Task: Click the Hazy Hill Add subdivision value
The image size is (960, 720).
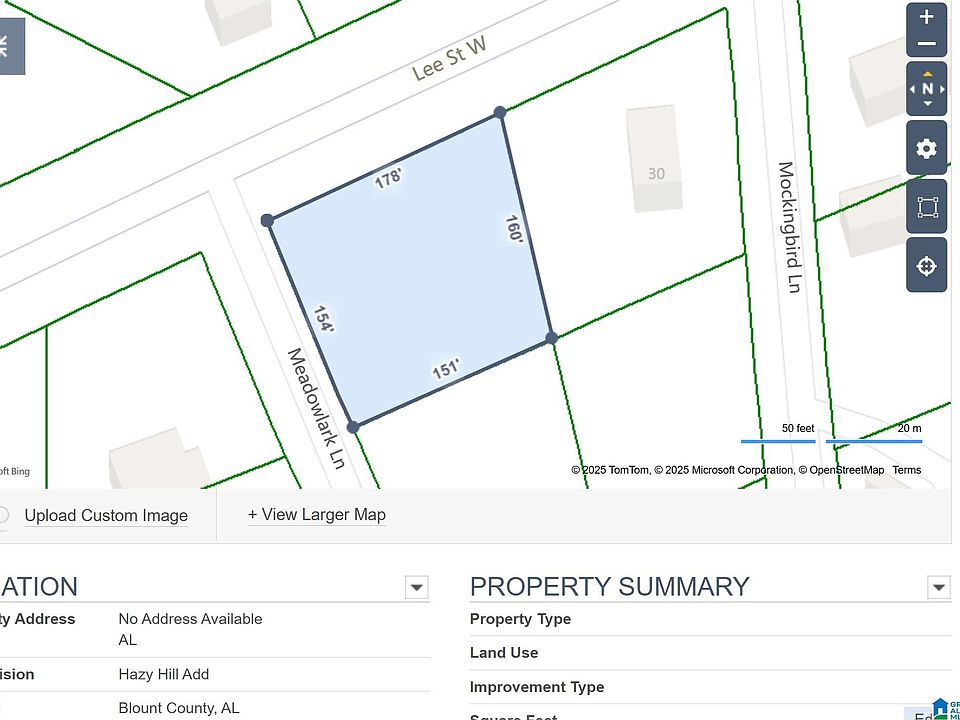Action: tap(163, 674)
